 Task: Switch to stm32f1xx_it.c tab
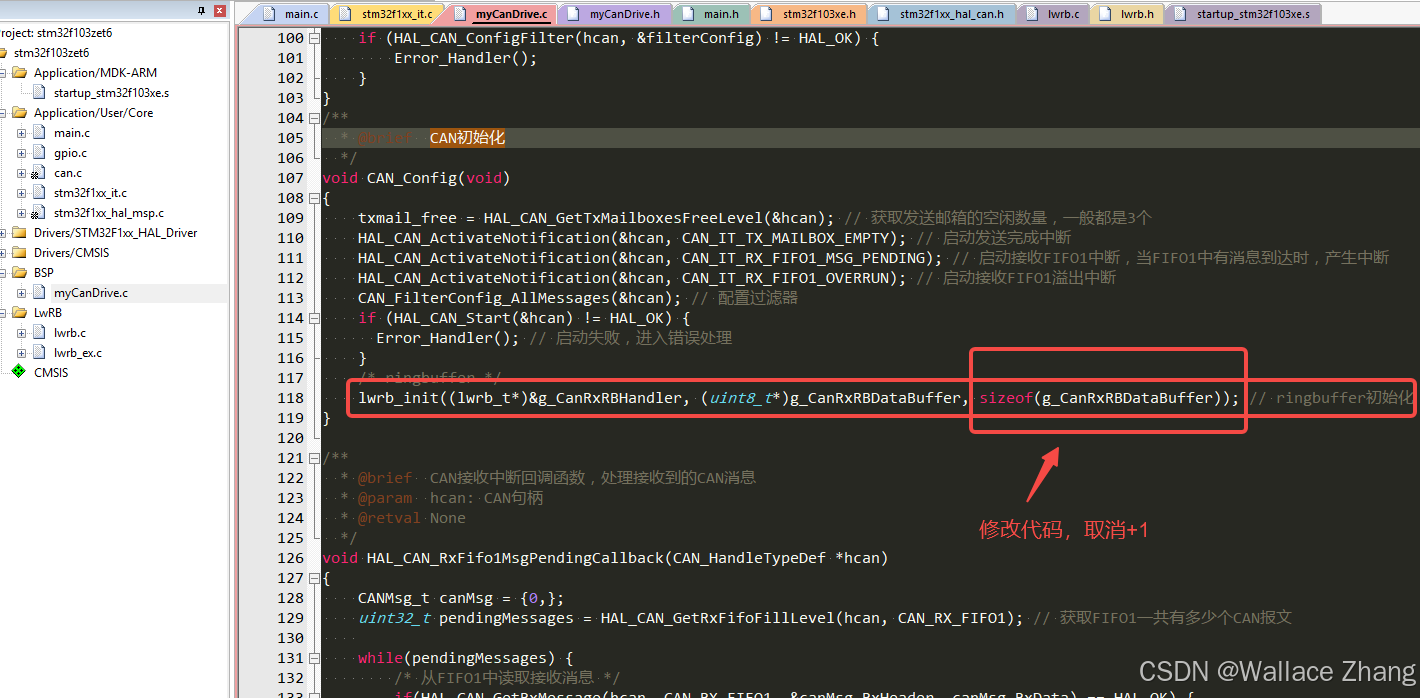coord(388,14)
